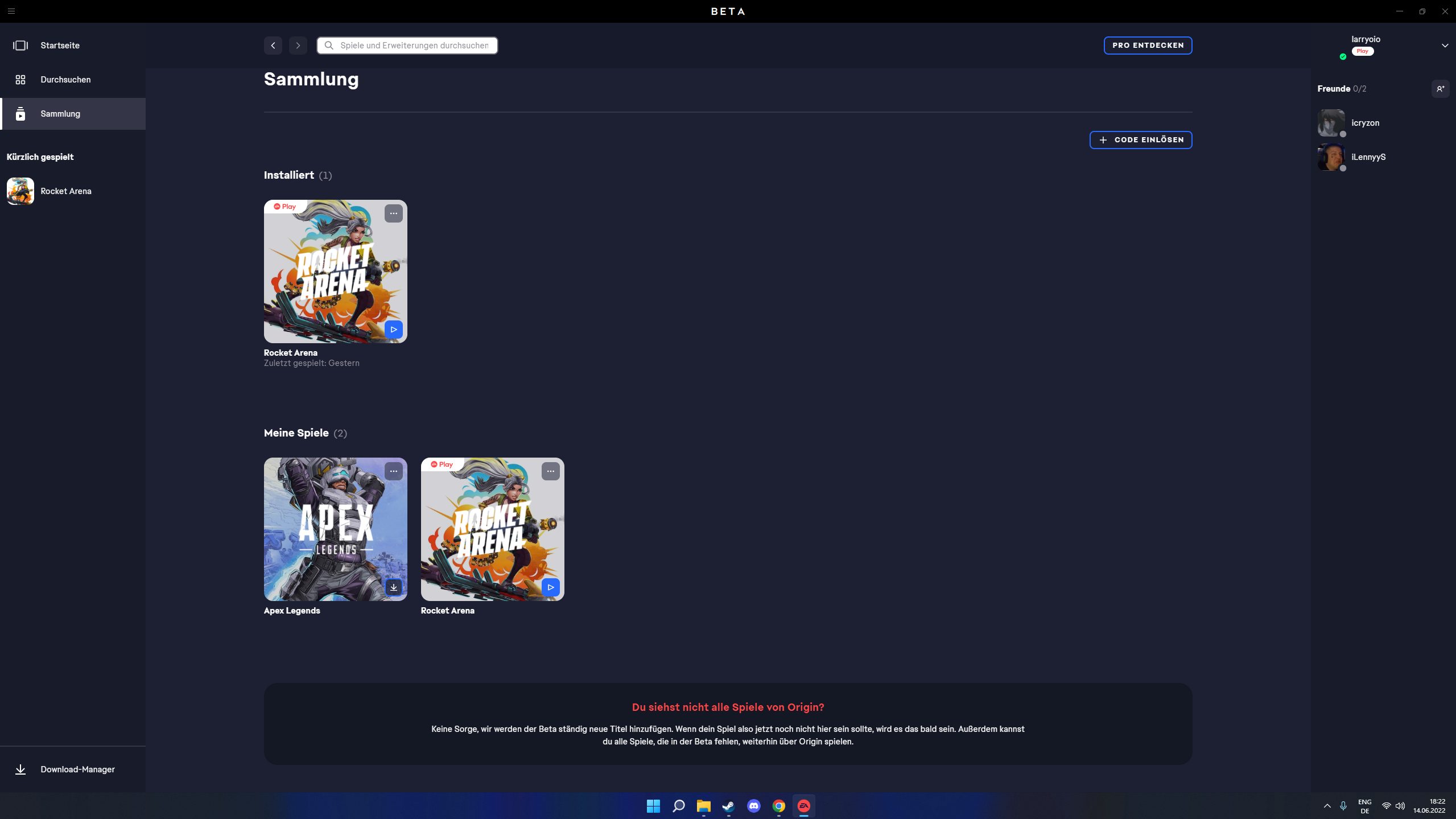Click the Wi-Fi tray icon

[x=1386, y=806]
